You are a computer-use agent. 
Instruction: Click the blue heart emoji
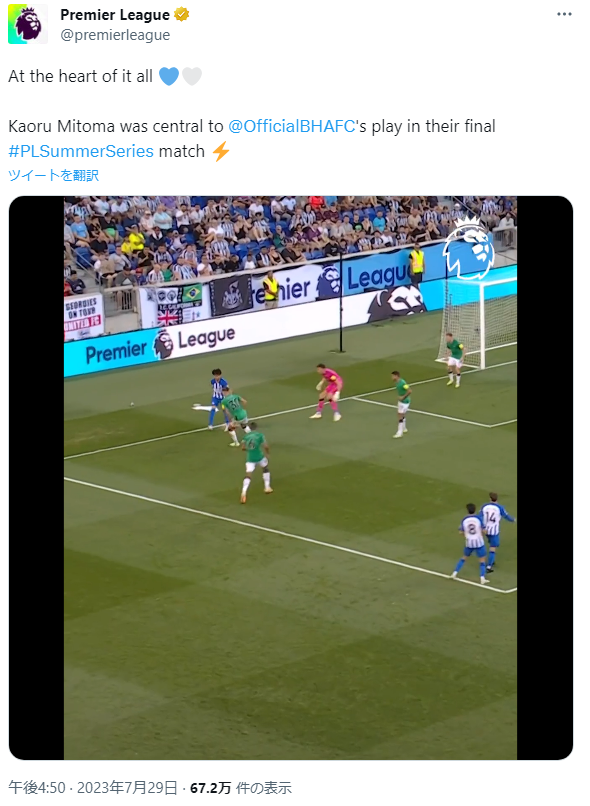point(169,77)
